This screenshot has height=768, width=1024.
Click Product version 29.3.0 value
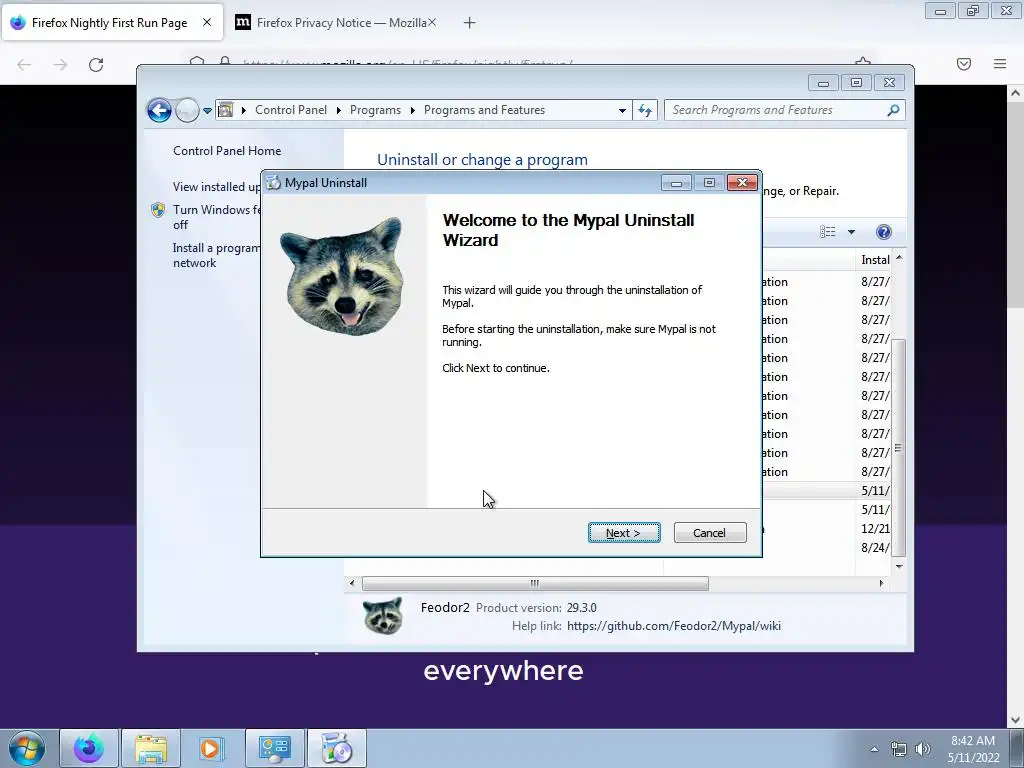coord(581,608)
